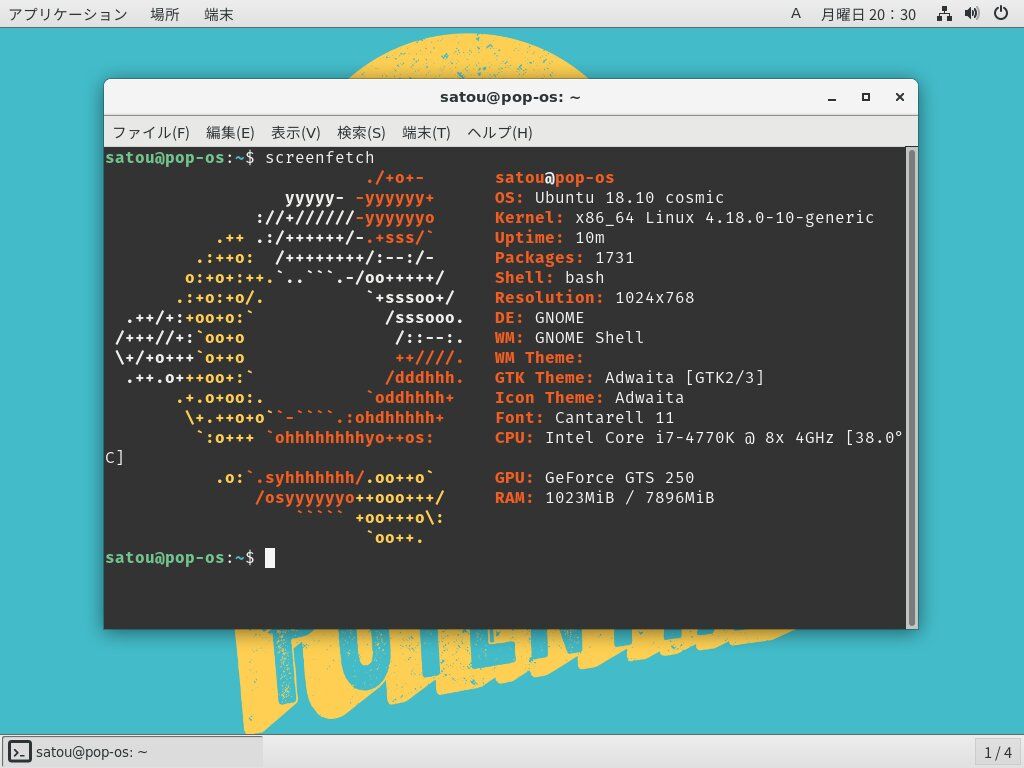Click the Font: Cantarell 11 line
Image resolution: width=1024 pixels, height=768 pixels.
point(584,417)
